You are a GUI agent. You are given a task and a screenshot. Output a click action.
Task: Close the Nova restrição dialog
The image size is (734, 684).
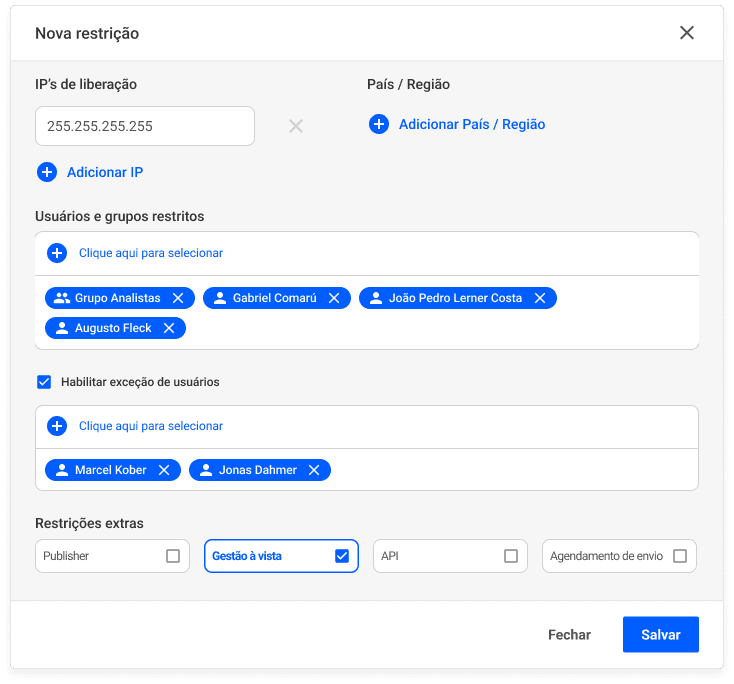[687, 33]
